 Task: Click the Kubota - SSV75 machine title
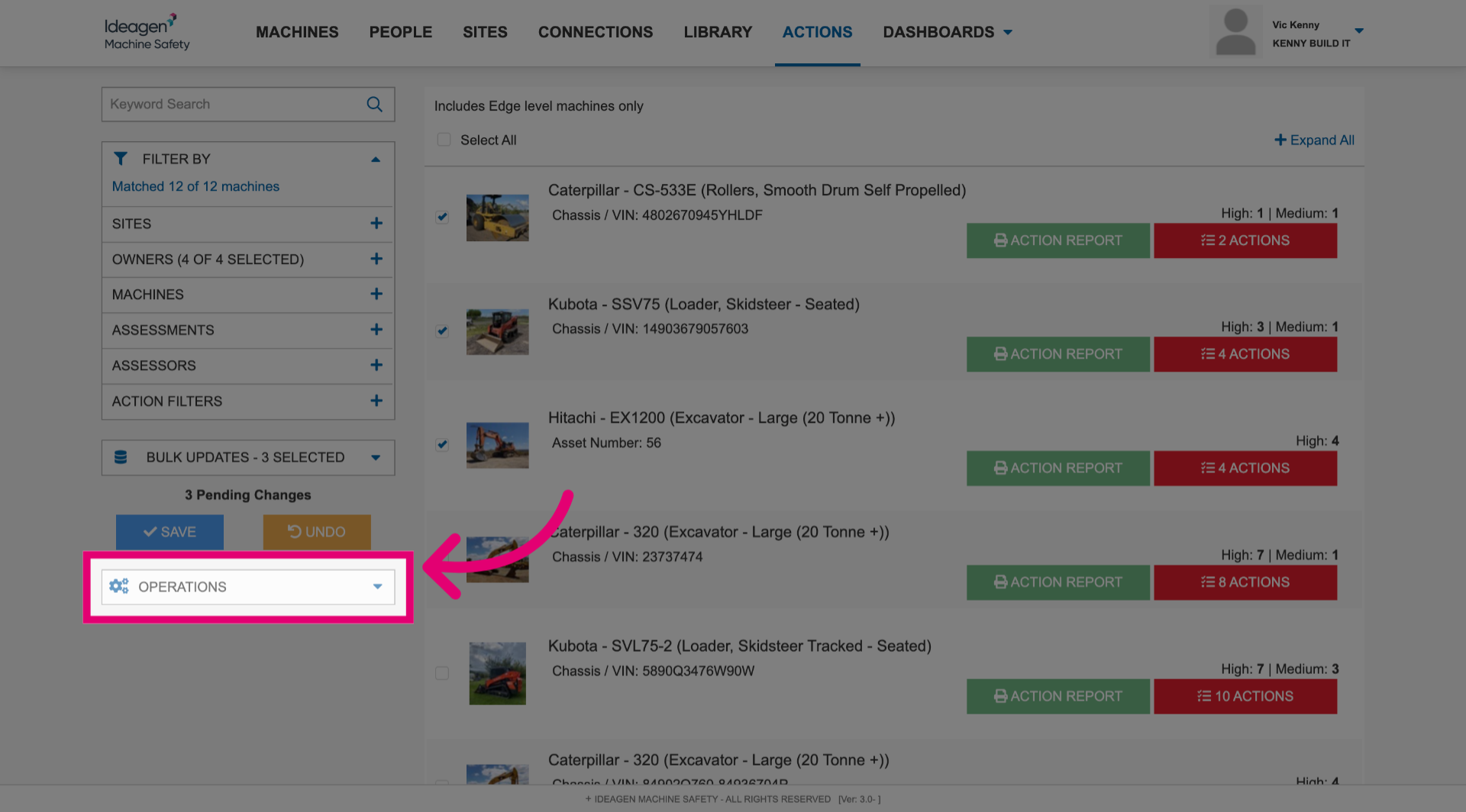coord(703,304)
